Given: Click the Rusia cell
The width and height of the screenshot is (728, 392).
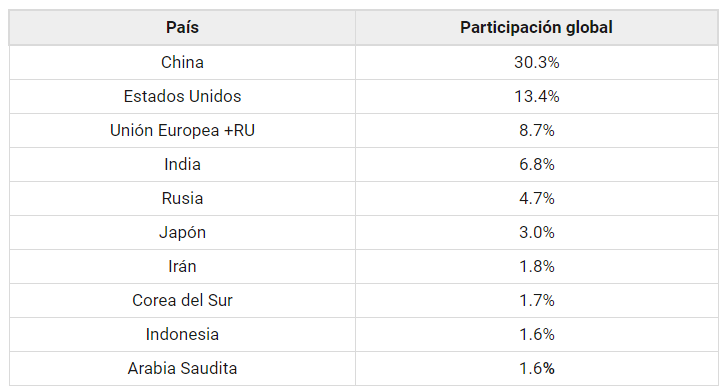Looking at the screenshot, I should (182, 198).
